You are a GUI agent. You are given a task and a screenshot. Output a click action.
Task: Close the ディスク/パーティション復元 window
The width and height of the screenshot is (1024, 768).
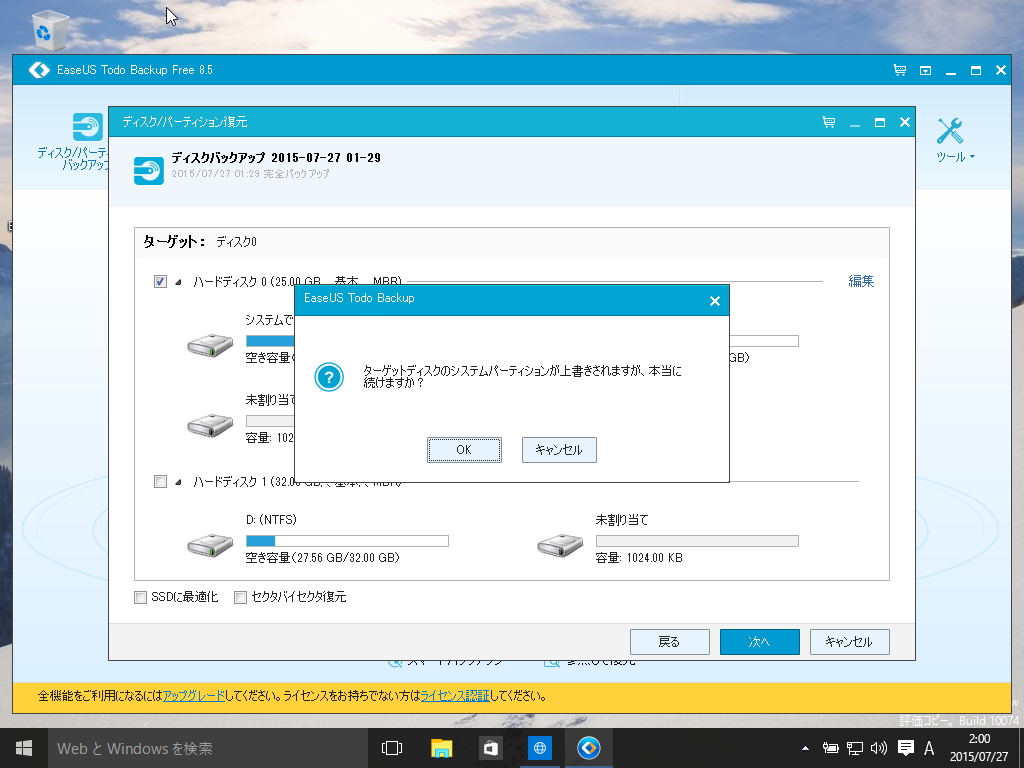(904, 122)
